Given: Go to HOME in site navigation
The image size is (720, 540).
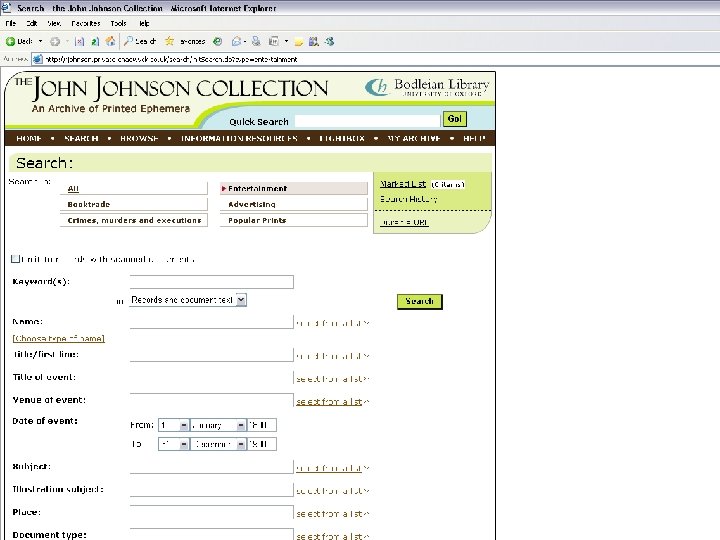Looking at the screenshot, I should point(29,138).
